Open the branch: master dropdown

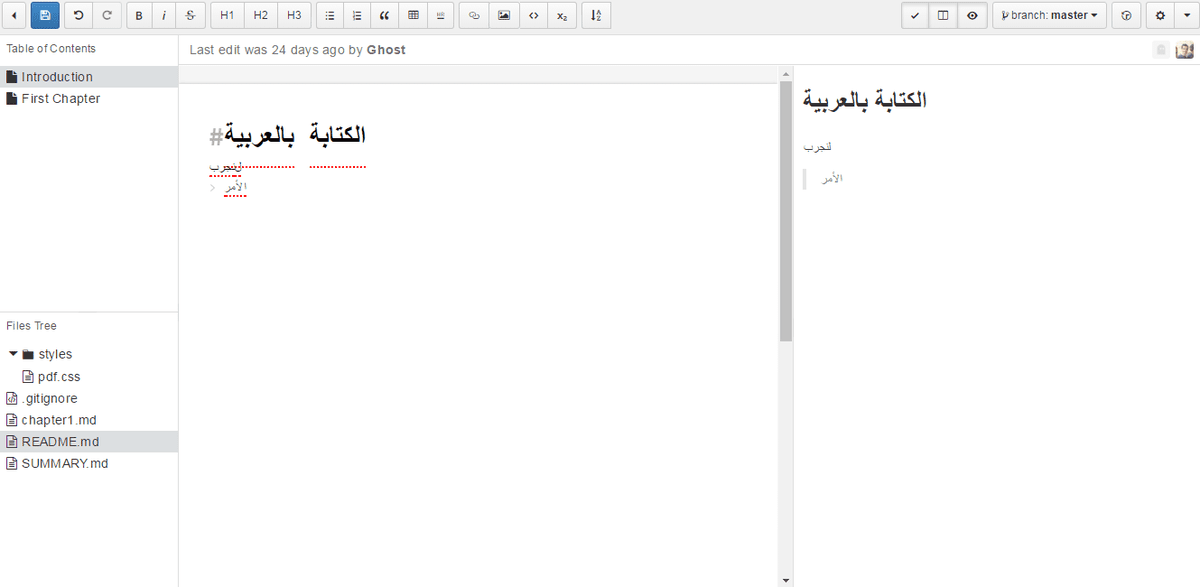(x=1048, y=15)
